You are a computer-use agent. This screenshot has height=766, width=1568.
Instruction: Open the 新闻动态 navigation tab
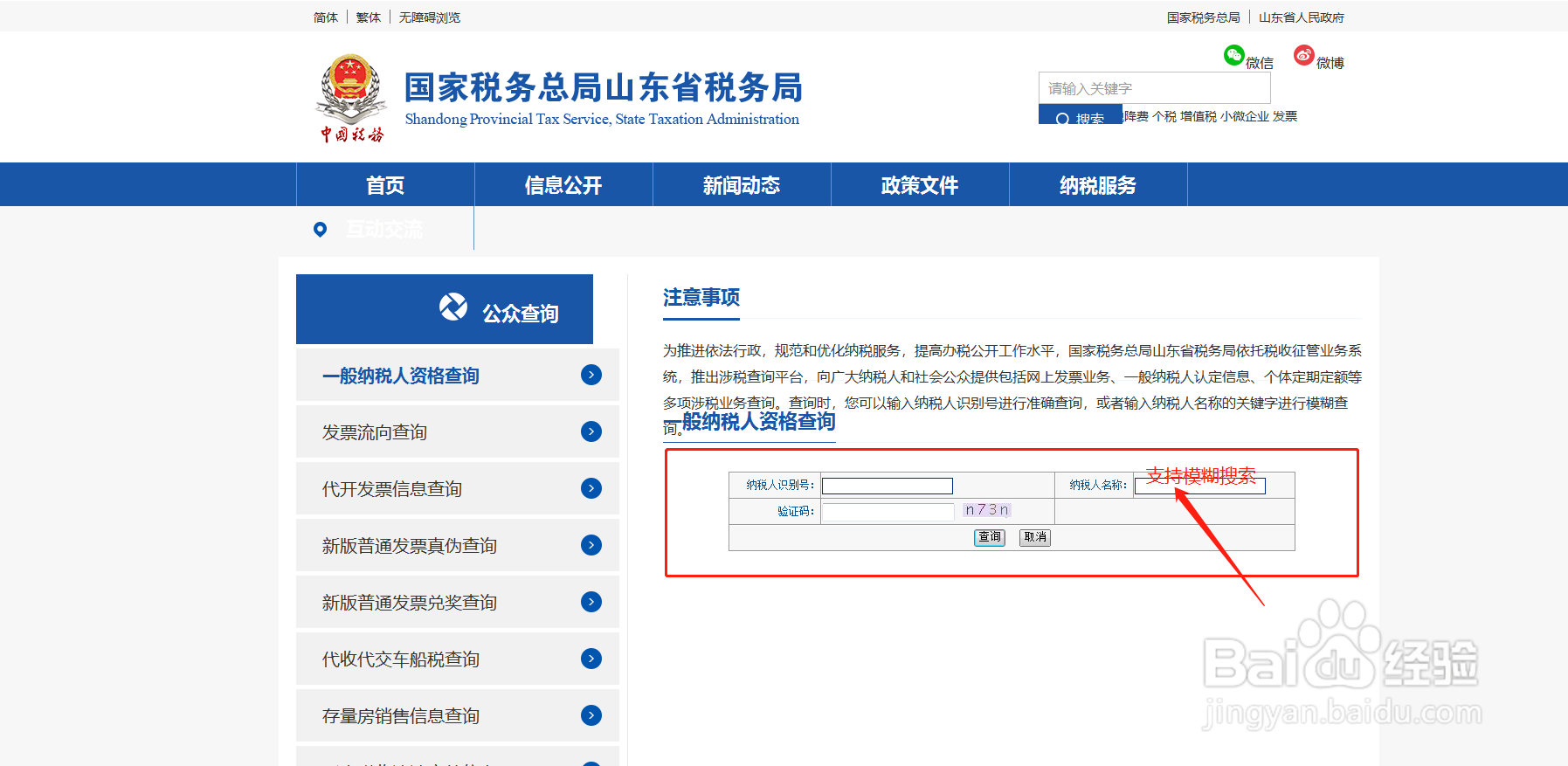742,184
